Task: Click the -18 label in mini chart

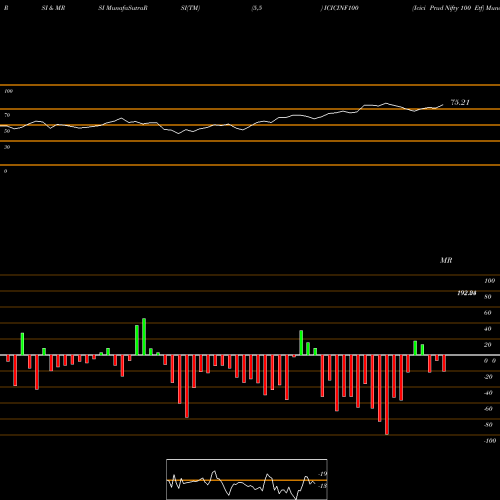Action: (323, 486)
